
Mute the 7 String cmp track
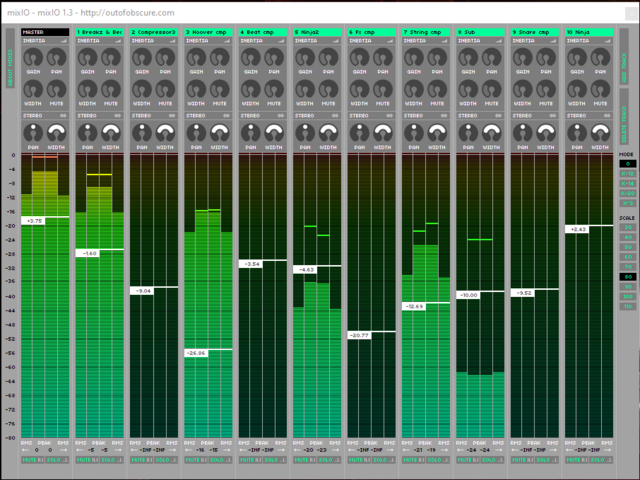click(413, 460)
